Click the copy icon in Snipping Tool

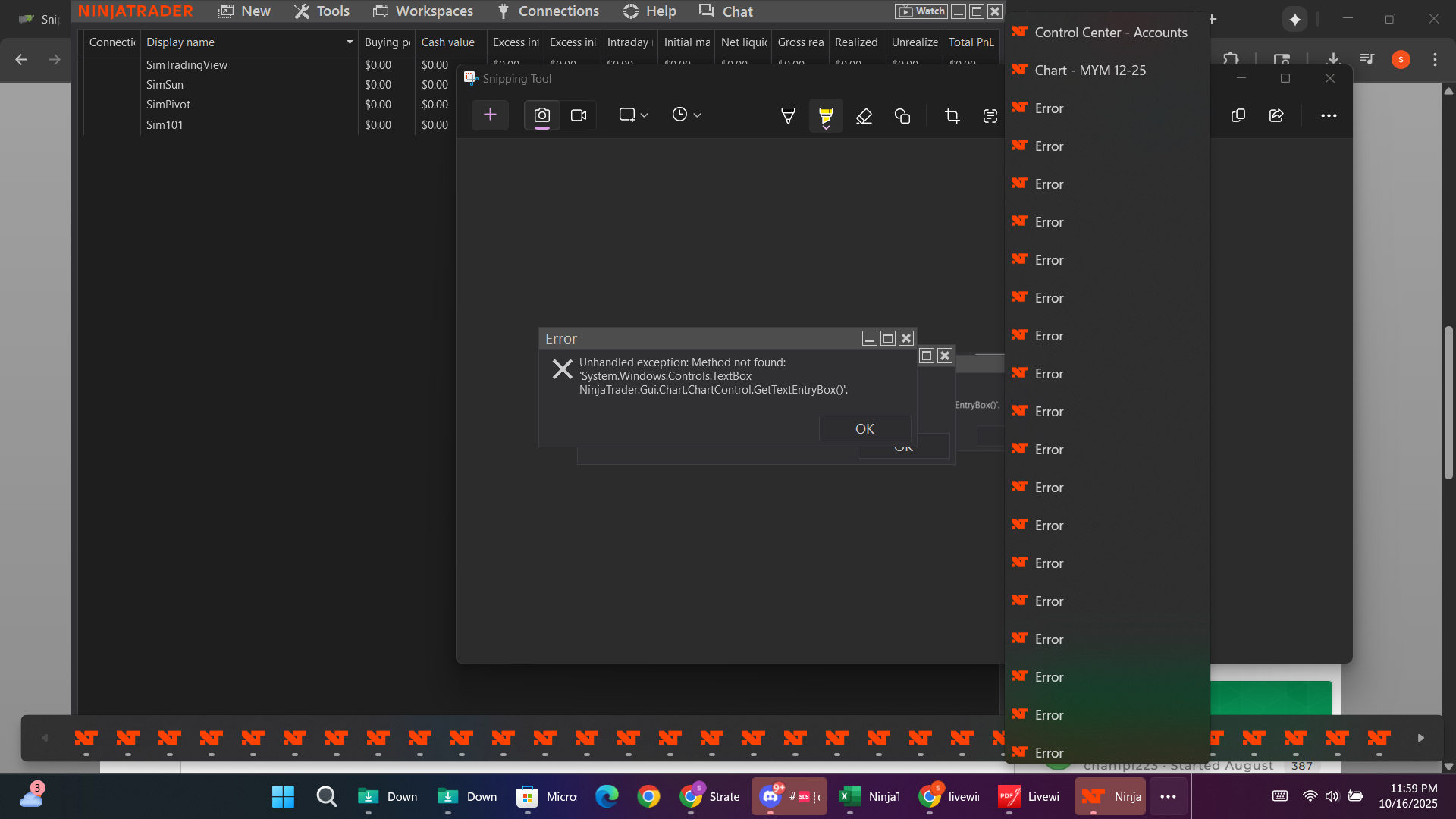click(1238, 115)
